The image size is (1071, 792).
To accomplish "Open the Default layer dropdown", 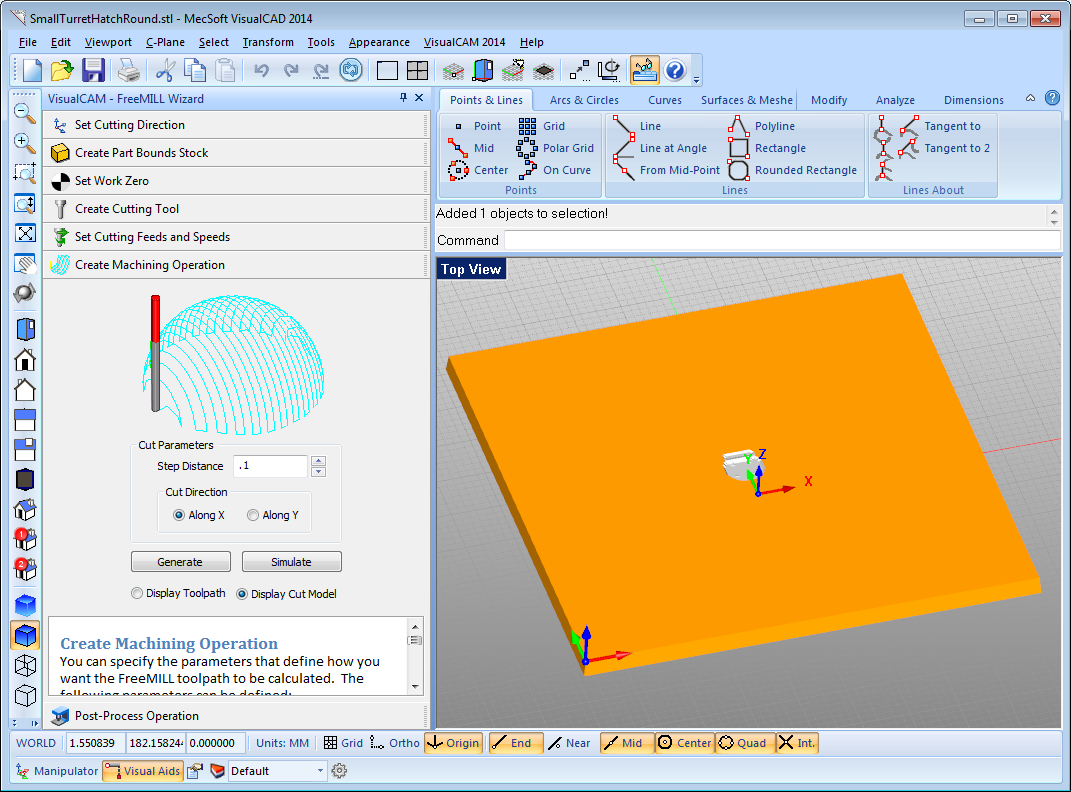I will [x=277, y=771].
